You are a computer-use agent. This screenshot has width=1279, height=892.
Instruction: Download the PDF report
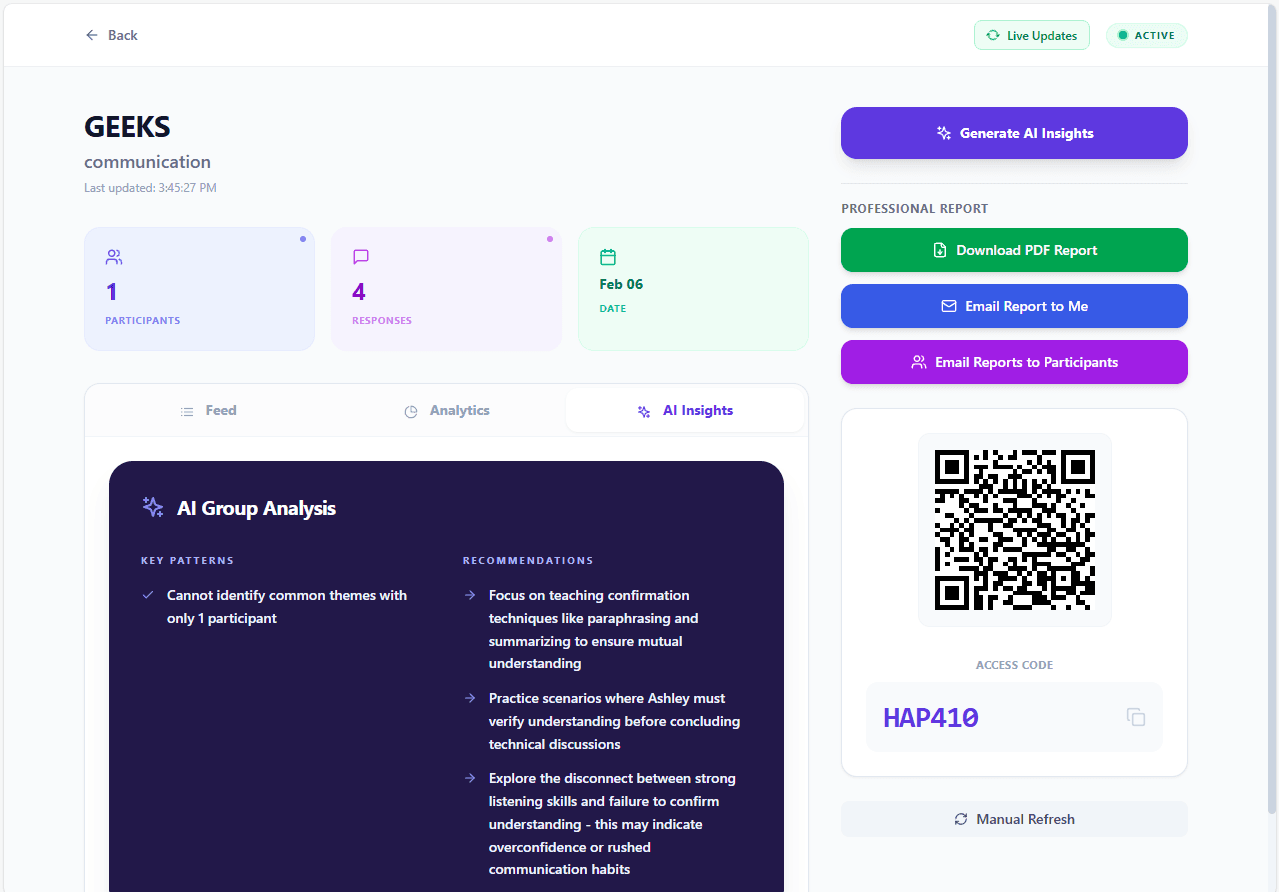(1013, 249)
